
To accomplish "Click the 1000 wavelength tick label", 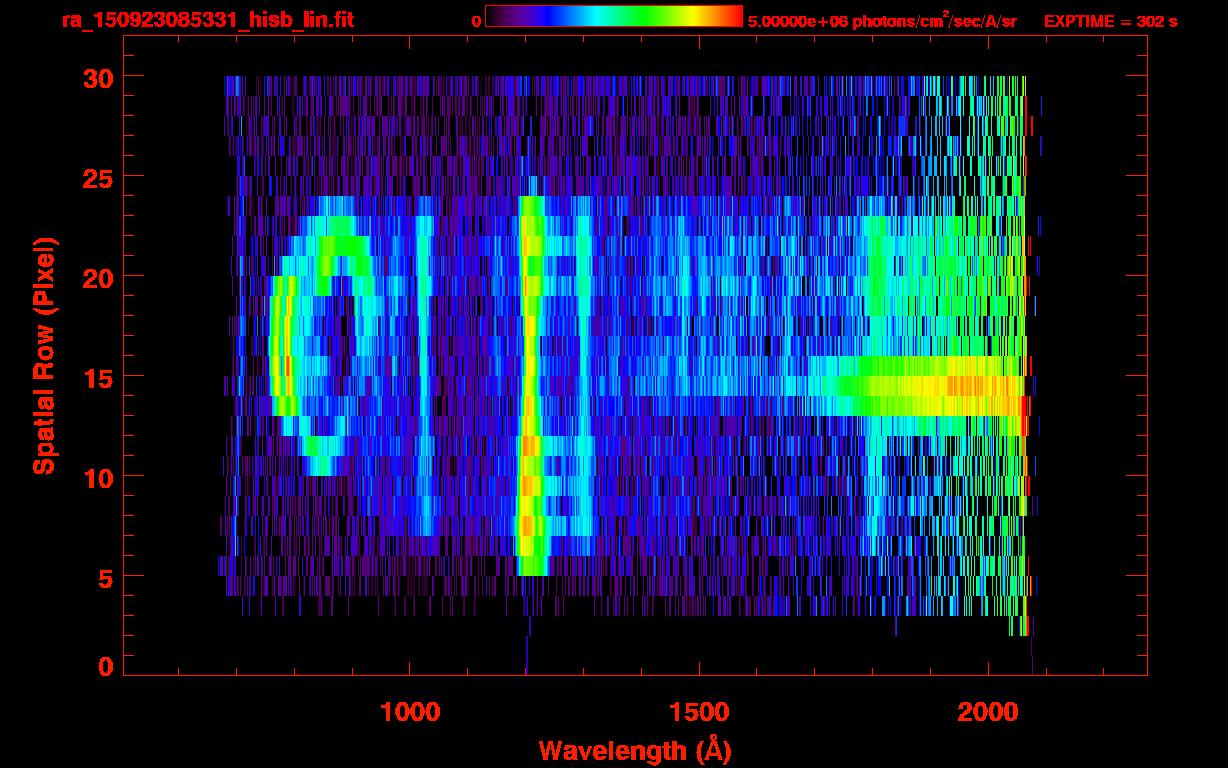I will 410,712.
